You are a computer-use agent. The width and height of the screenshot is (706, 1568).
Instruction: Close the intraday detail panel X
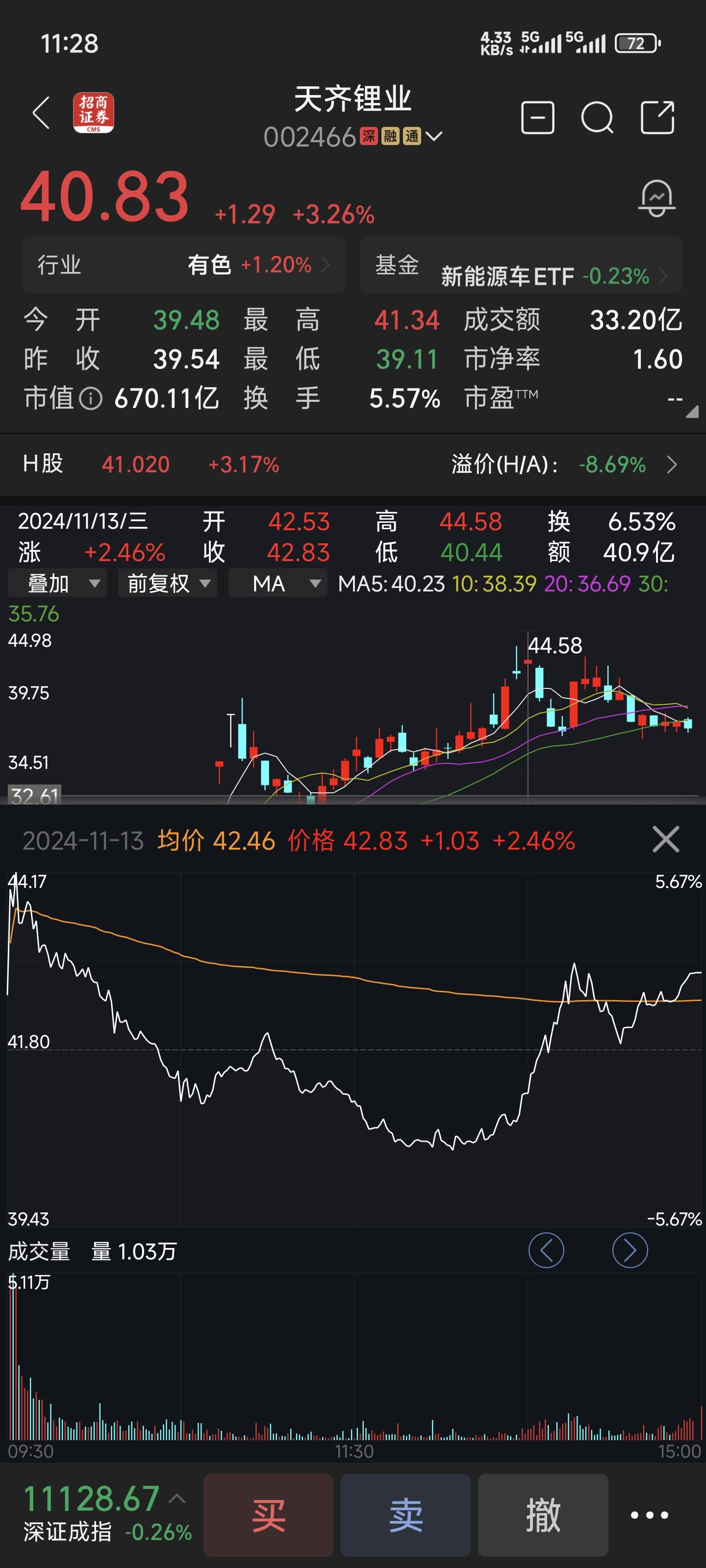[665, 839]
